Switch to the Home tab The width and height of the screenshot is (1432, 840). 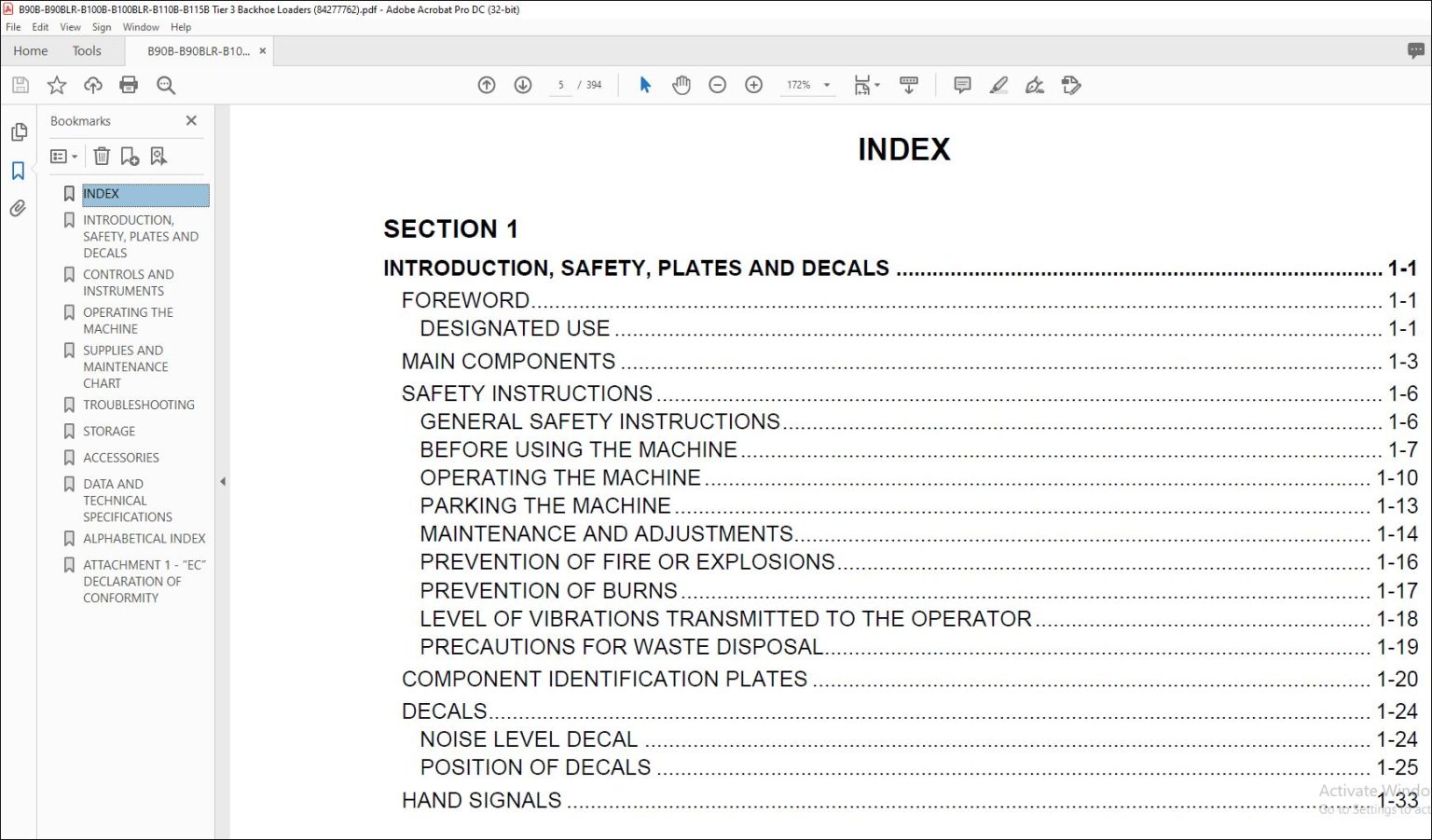[31, 51]
